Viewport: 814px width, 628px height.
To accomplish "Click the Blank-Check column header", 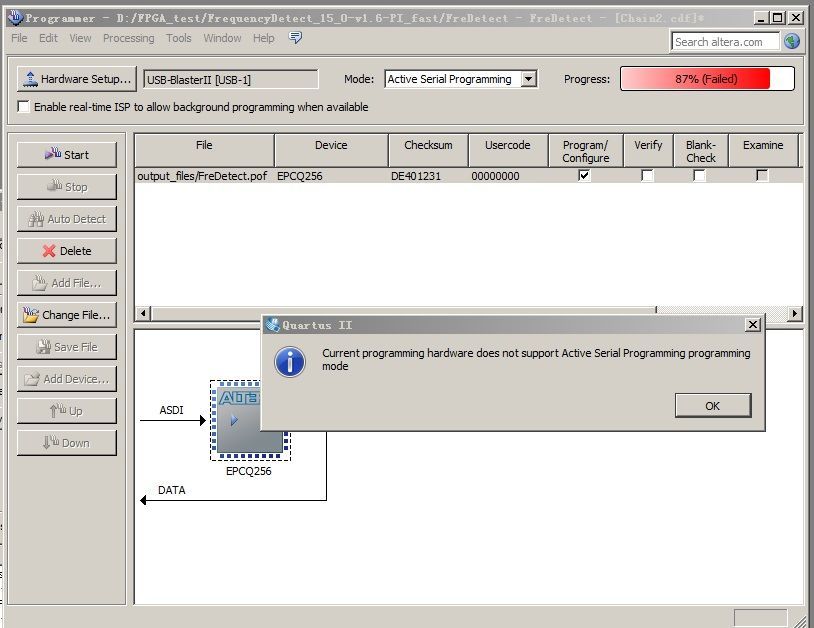I will [x=701, y=151].
